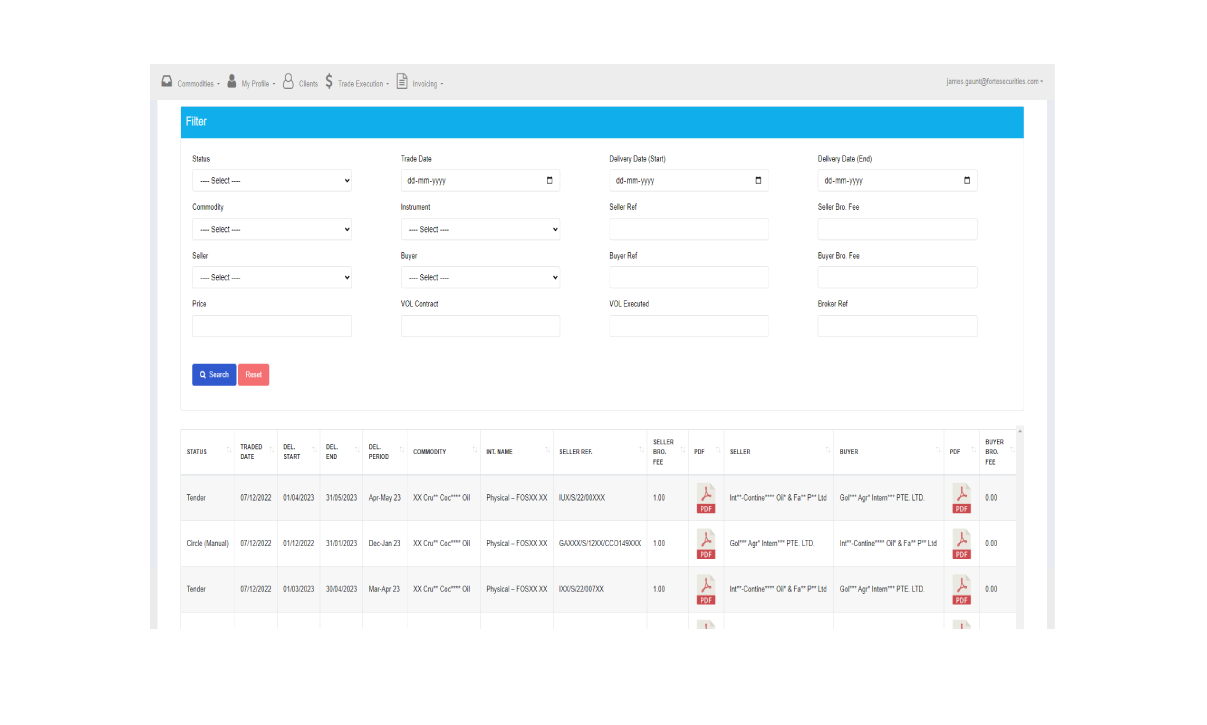
Task: Choose a Seller from the dropdown
Action: click(271, 277)
